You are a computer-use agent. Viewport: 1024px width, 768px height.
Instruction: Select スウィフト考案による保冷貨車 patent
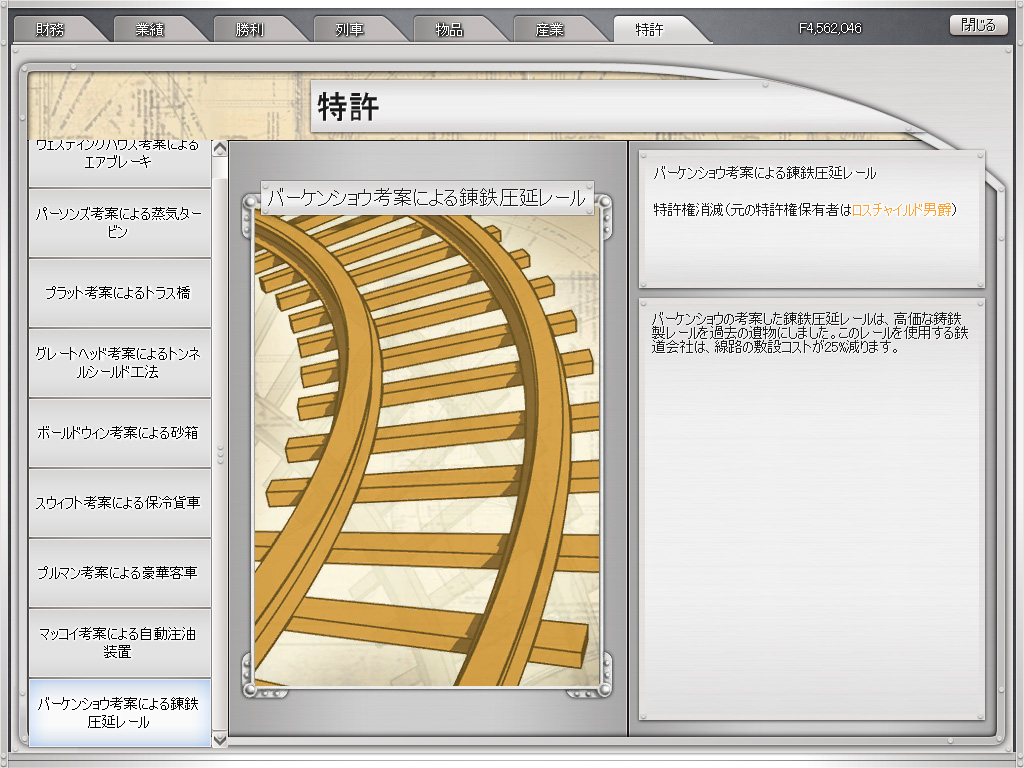coord(120,502)
